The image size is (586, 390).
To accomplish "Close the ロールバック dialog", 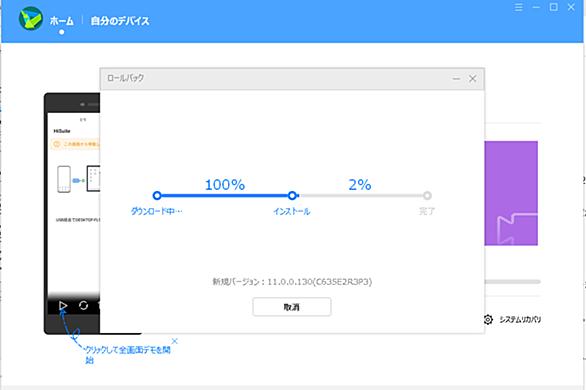I will [x=472, y=78].
